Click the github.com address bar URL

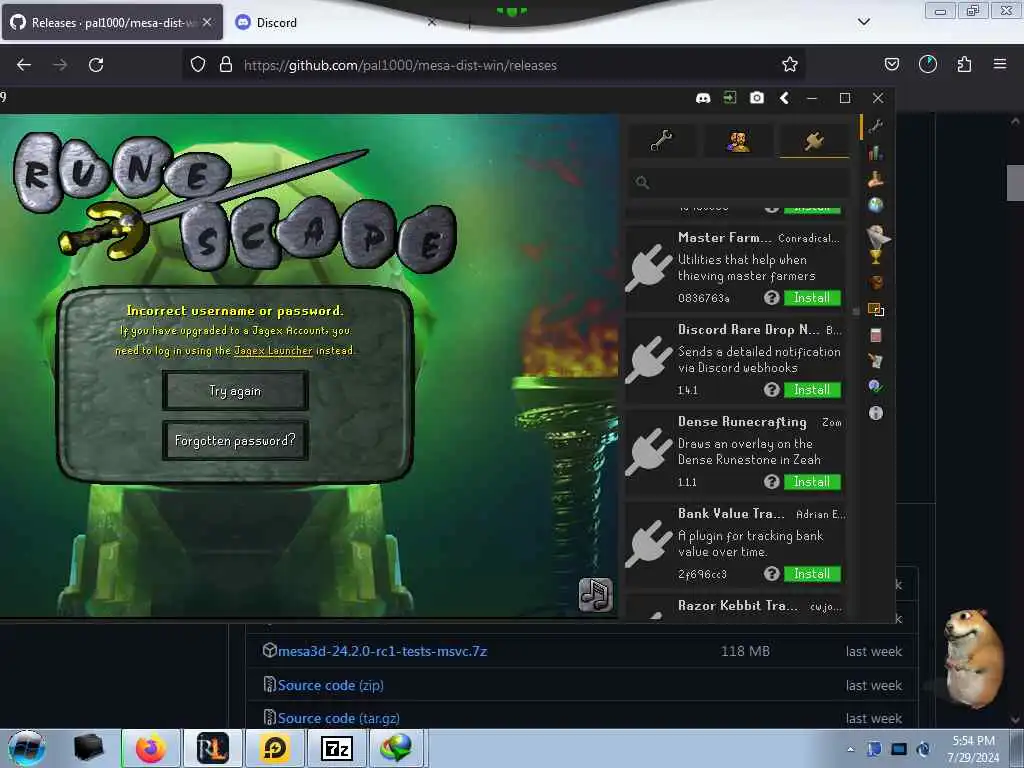[x=400, y=65]
